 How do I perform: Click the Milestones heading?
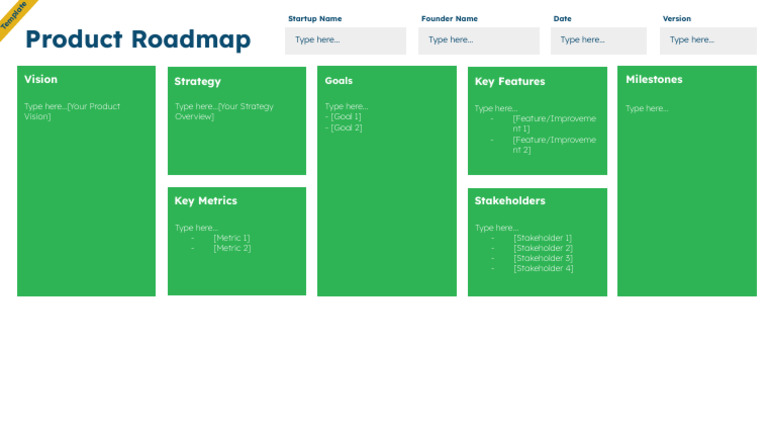[654, 79]
